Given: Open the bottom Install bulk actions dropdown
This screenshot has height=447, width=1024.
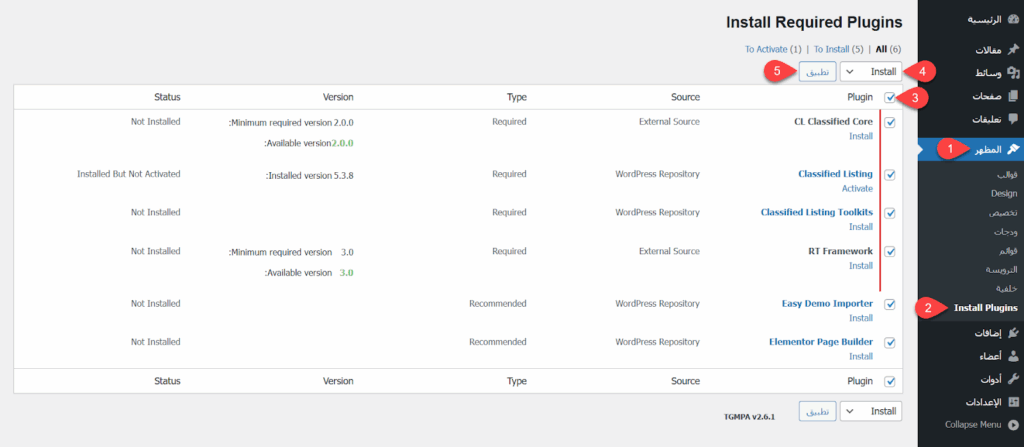Looking at the screenshot, I should pos(871,411).
